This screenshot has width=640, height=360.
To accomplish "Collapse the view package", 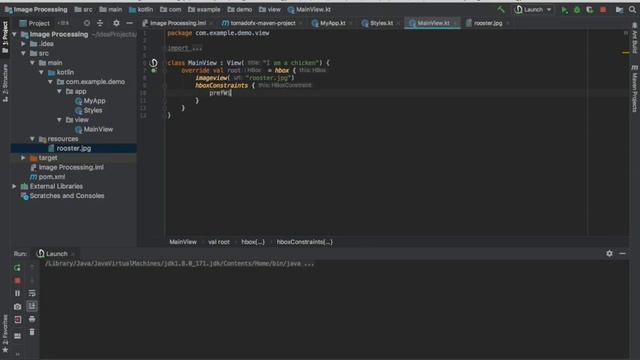I will click(60, 120).
